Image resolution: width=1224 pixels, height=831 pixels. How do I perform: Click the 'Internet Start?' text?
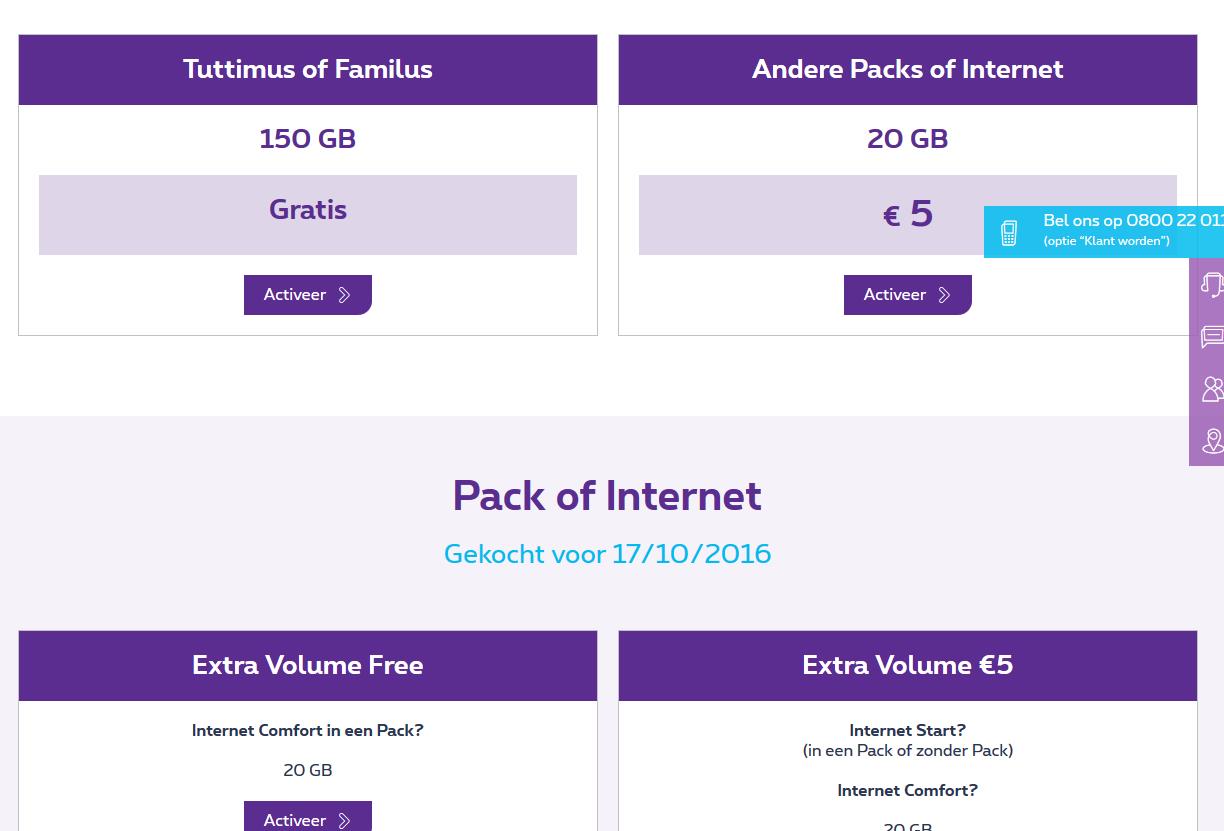click(x=907, y=731)
